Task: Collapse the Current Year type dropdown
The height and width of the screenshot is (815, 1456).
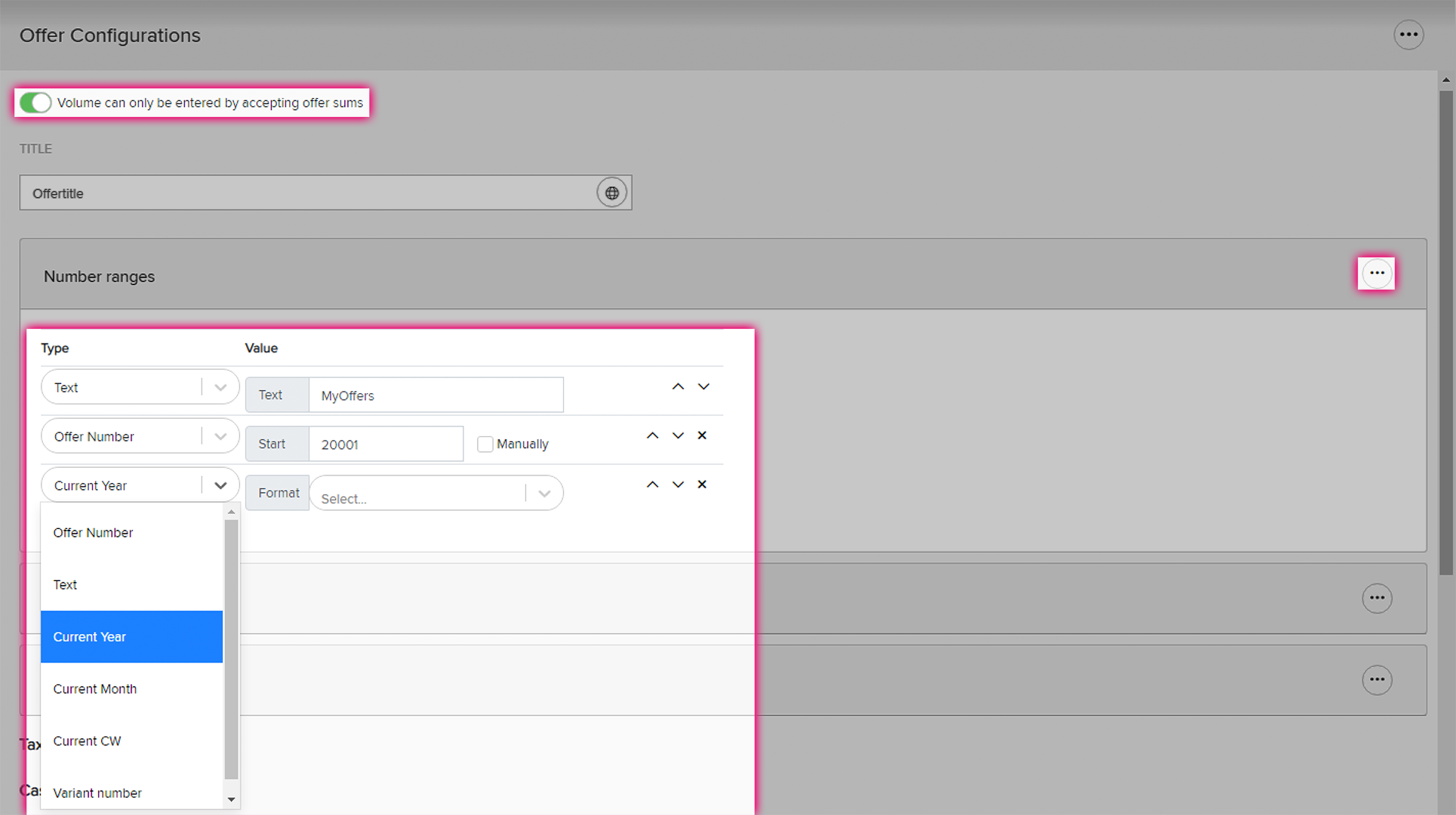Action: [220, 485]
